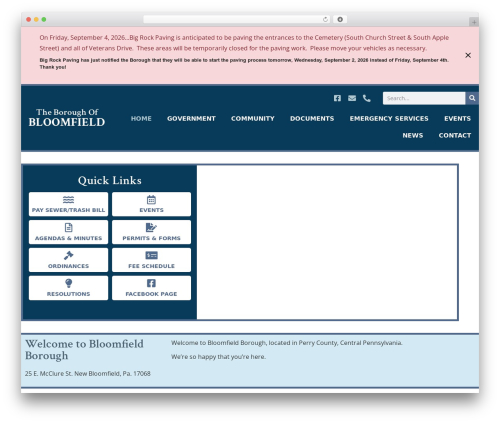The height and width of the screenshot is (423, 500).
Task: Focus the Search input field
Action: click(424, 98)
